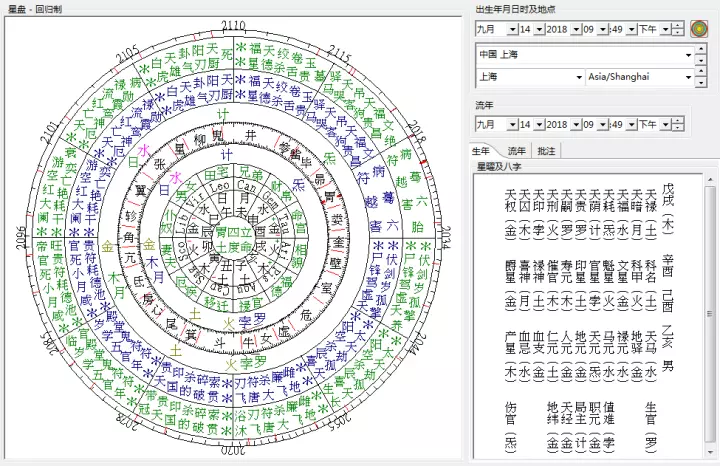Open birth day dropdown showing 14
This screenshot has height=466, width=720.
click(540, 30)
